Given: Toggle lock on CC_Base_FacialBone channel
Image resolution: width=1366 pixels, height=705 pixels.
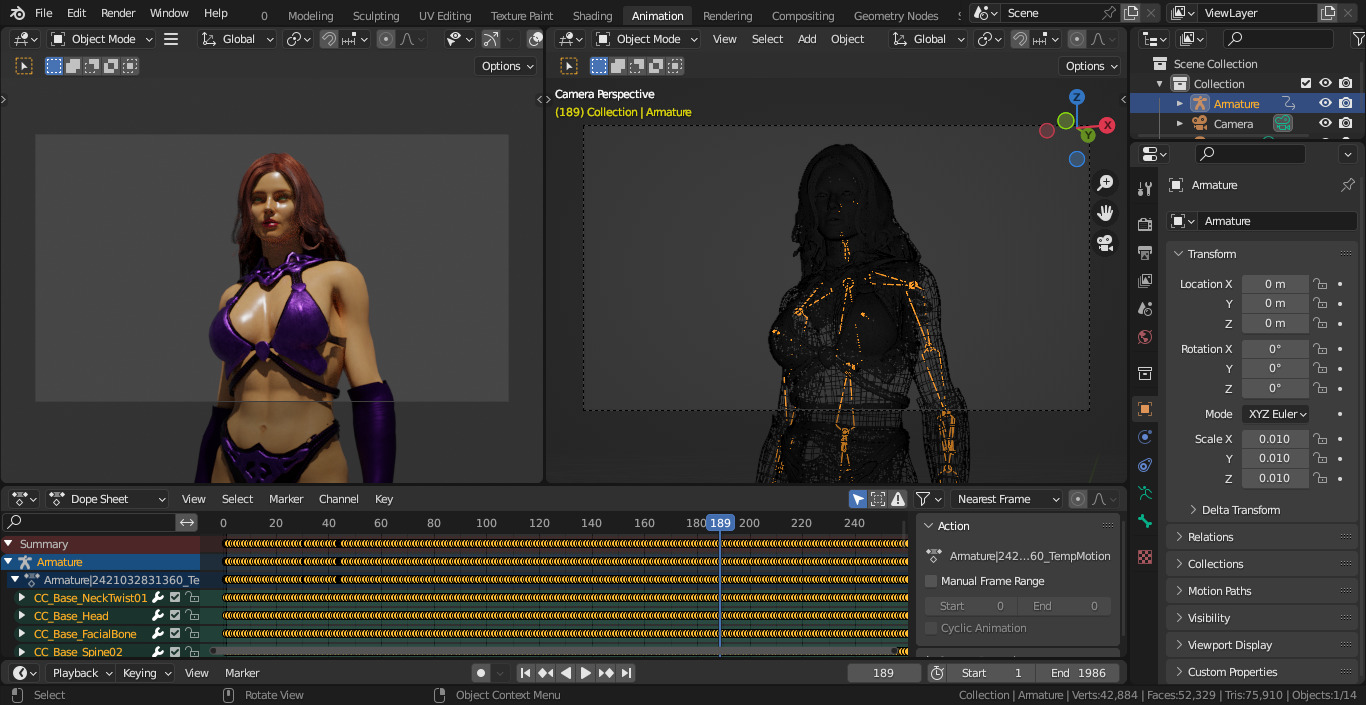Looking at the screenshot, I should pyautogui.click(x=192, y=634).
